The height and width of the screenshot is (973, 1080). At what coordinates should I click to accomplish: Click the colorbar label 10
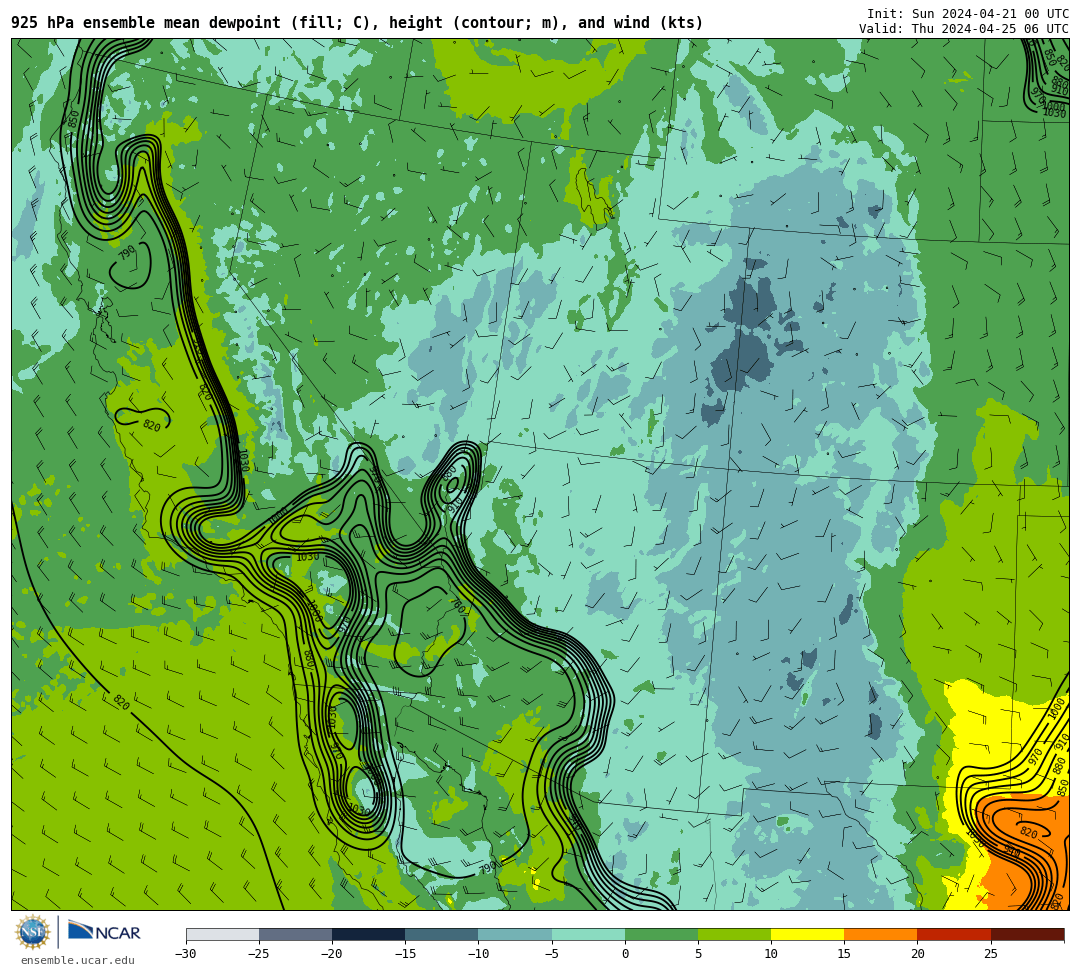[x=771, y=954]
